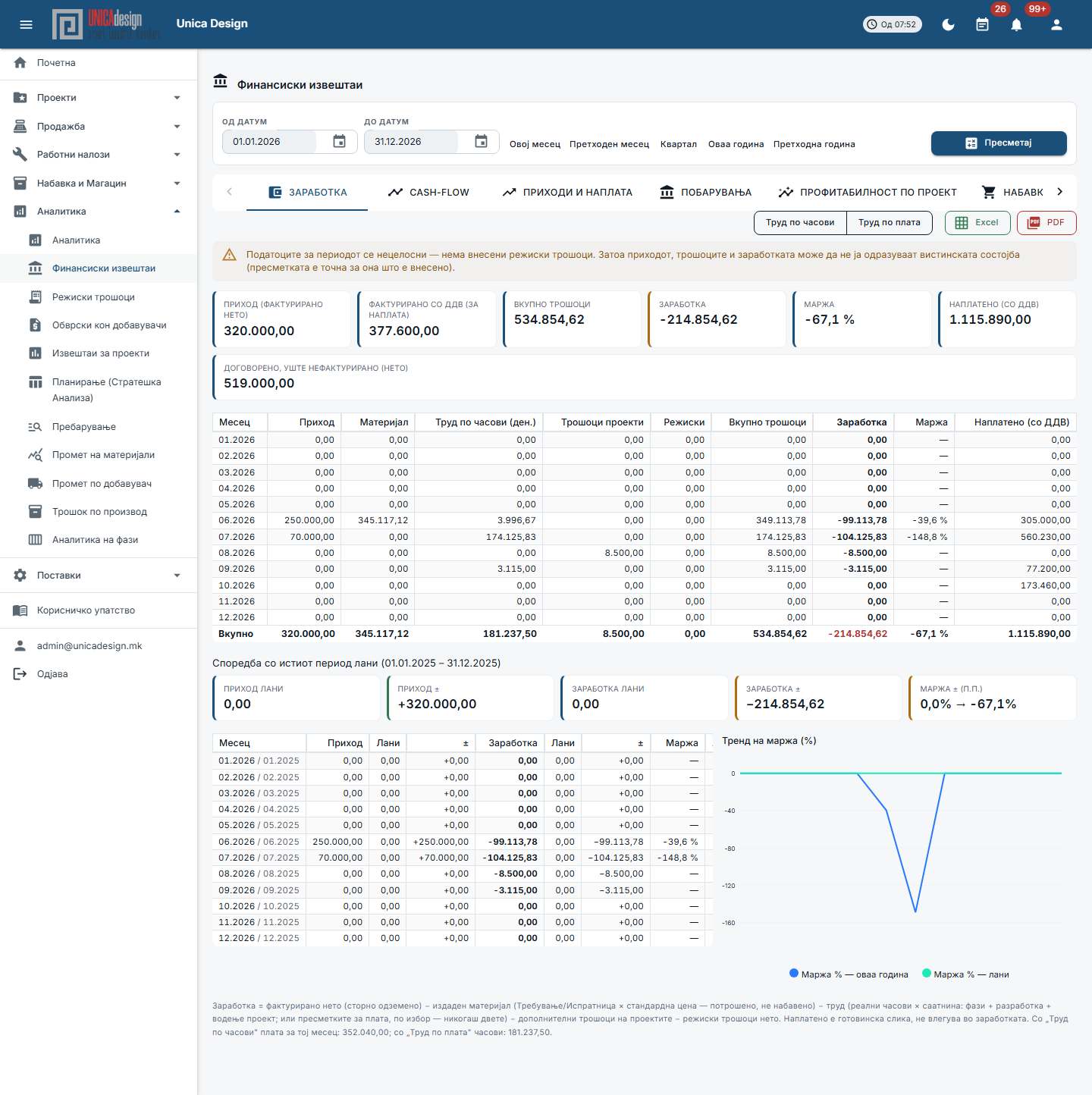Open the user account icon

pyautogui.click(x=1056, y=24)
